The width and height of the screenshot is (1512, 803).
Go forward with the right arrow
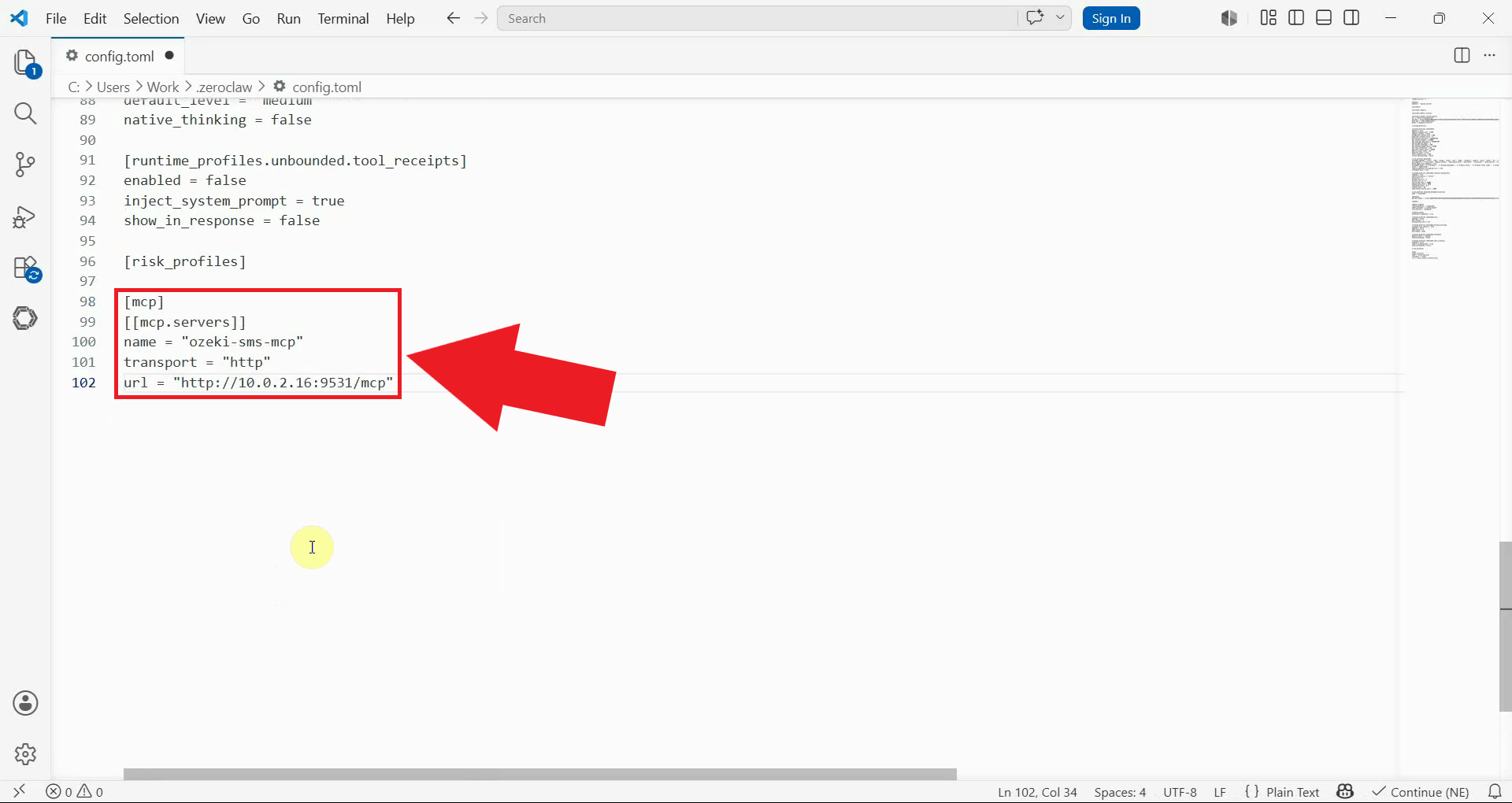coord(481,18)
